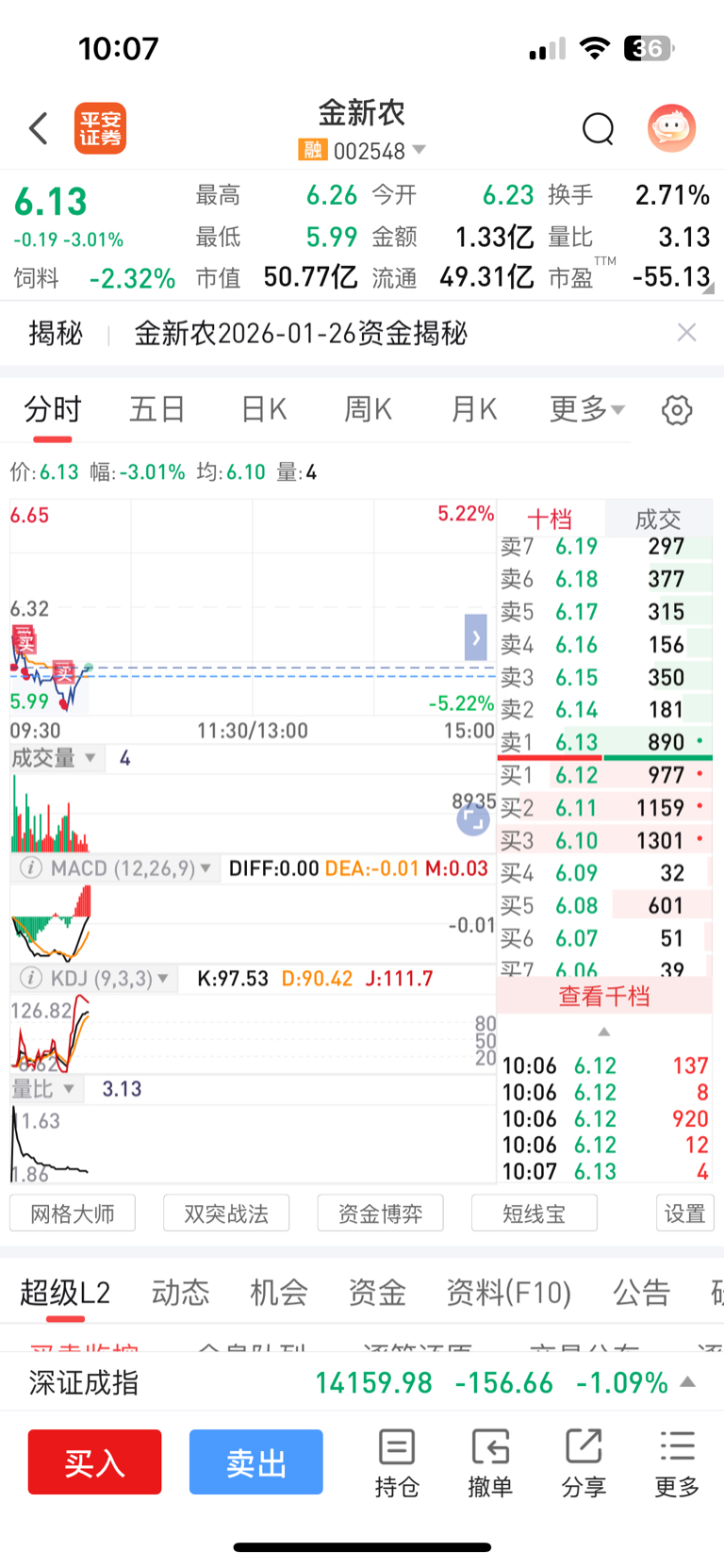Open 双突战法 tool
Screen dimensions: 724x1568
pyautogui.click(x=226, y=1213)
